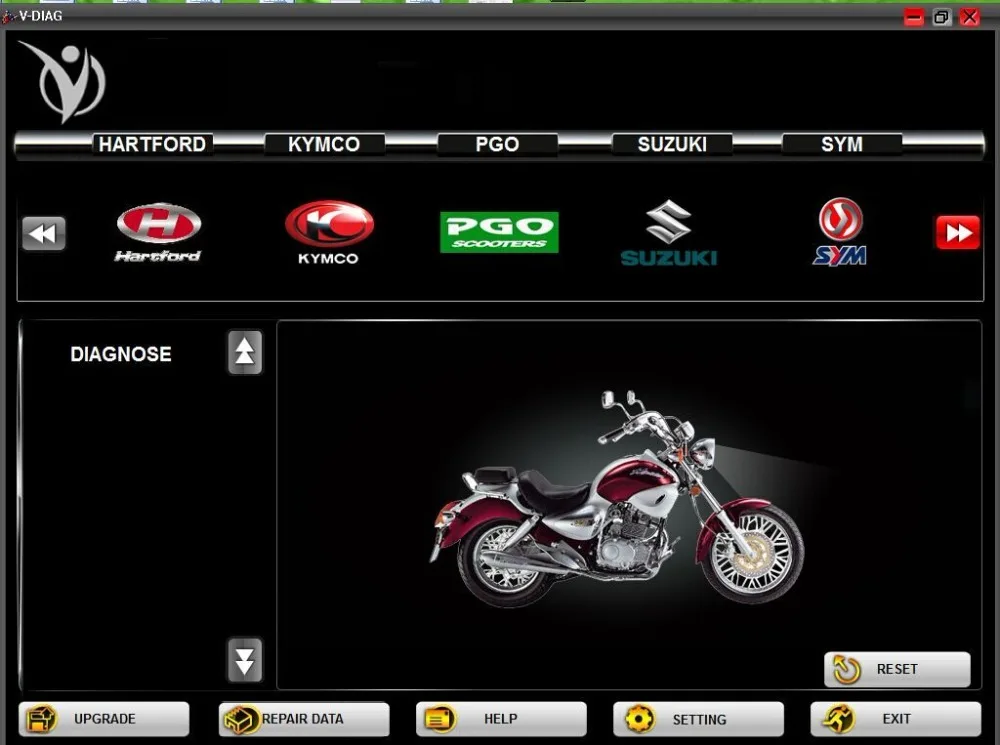
Task: Show next brands with red forward arrow
Action: pos(957,232)
